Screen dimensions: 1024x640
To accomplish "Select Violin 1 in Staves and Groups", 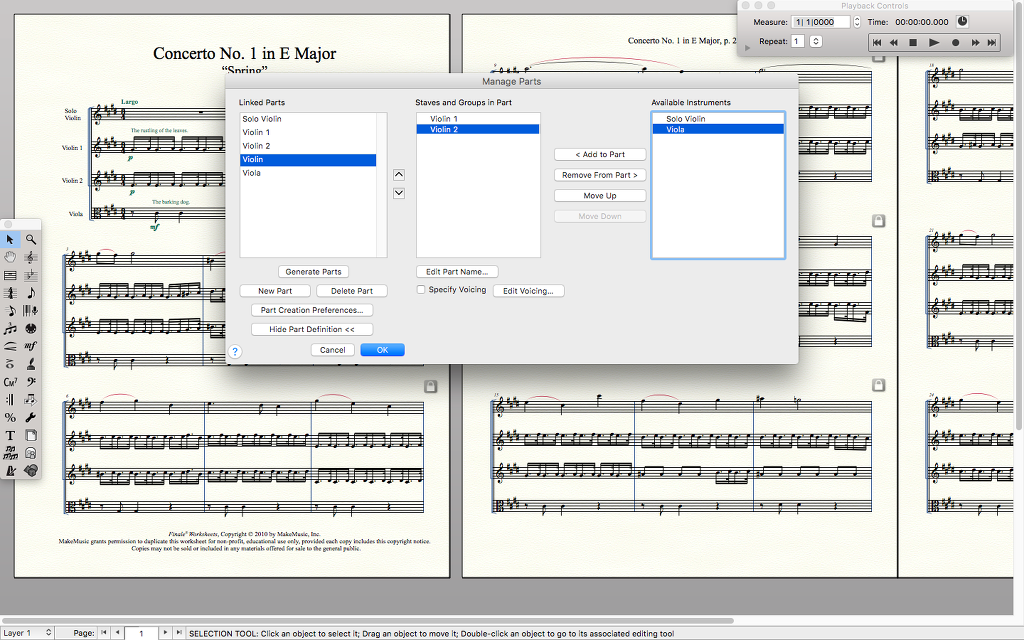I will (x=478, y=119).
